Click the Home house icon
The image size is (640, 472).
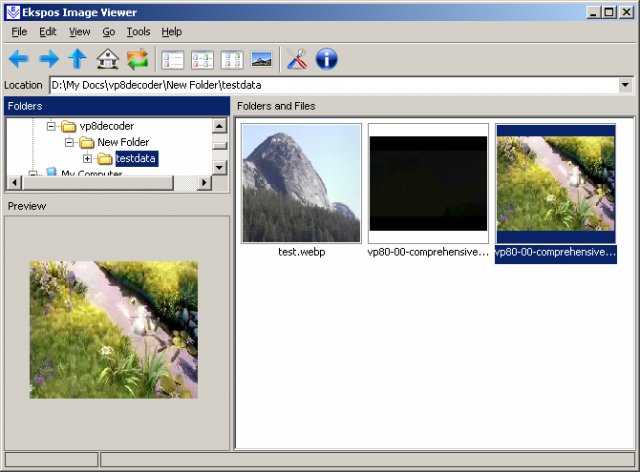tap(107, 59)
